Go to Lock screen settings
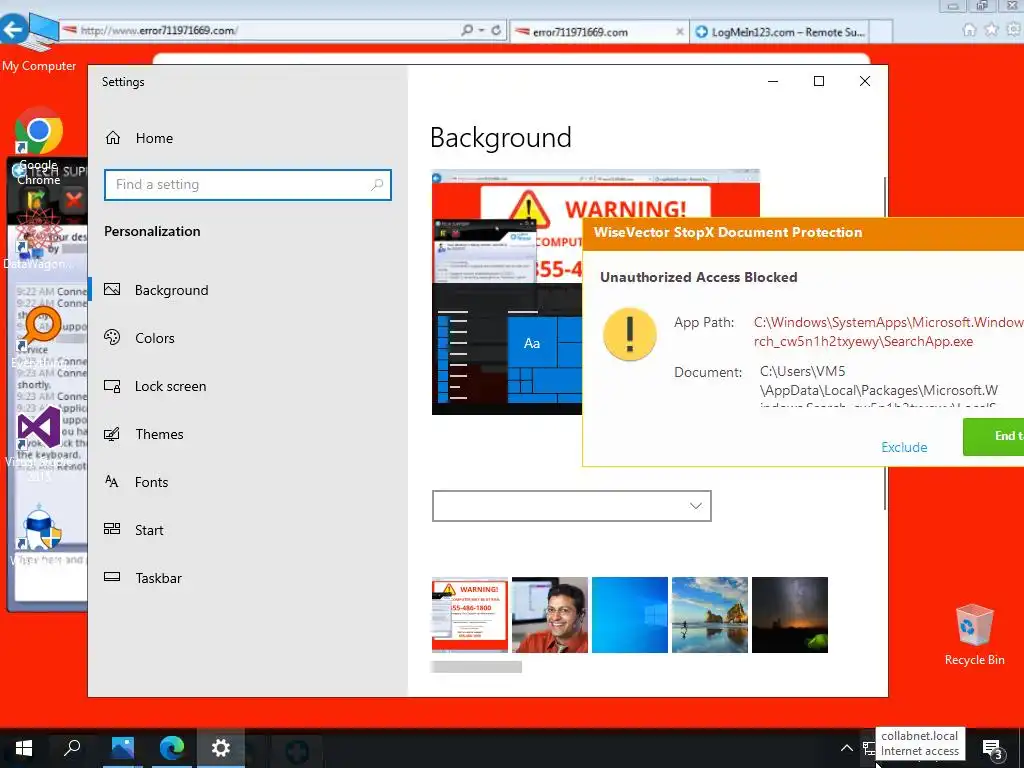Screen dimensions: 1024x768 pyautogui.click(x=155, y=386)
